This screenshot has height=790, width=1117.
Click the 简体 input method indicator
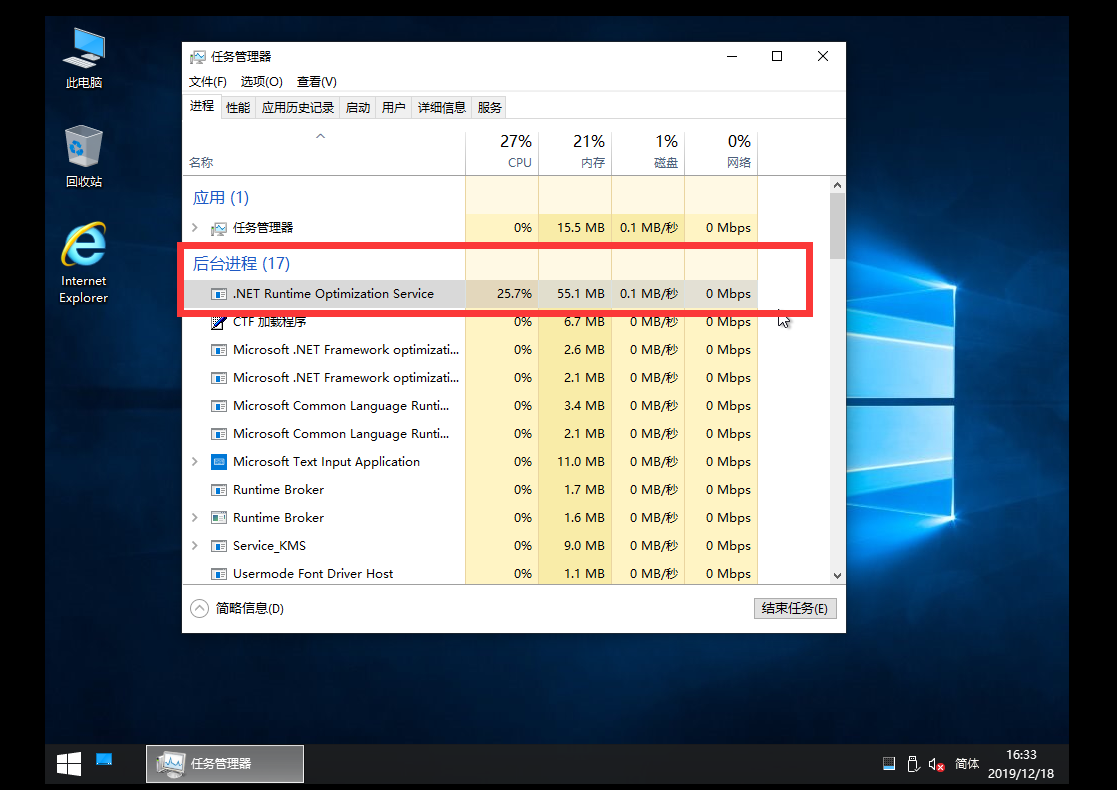point(967,764)
